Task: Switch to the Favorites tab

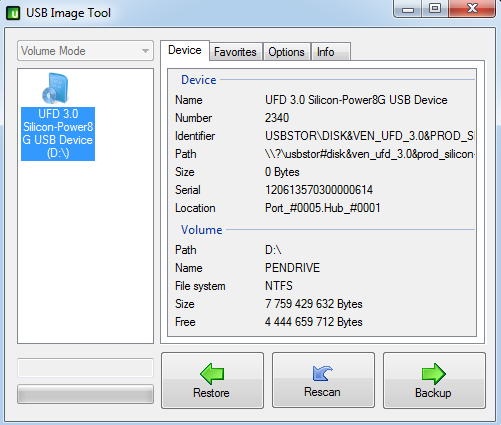Action: (x=235, y=52)
